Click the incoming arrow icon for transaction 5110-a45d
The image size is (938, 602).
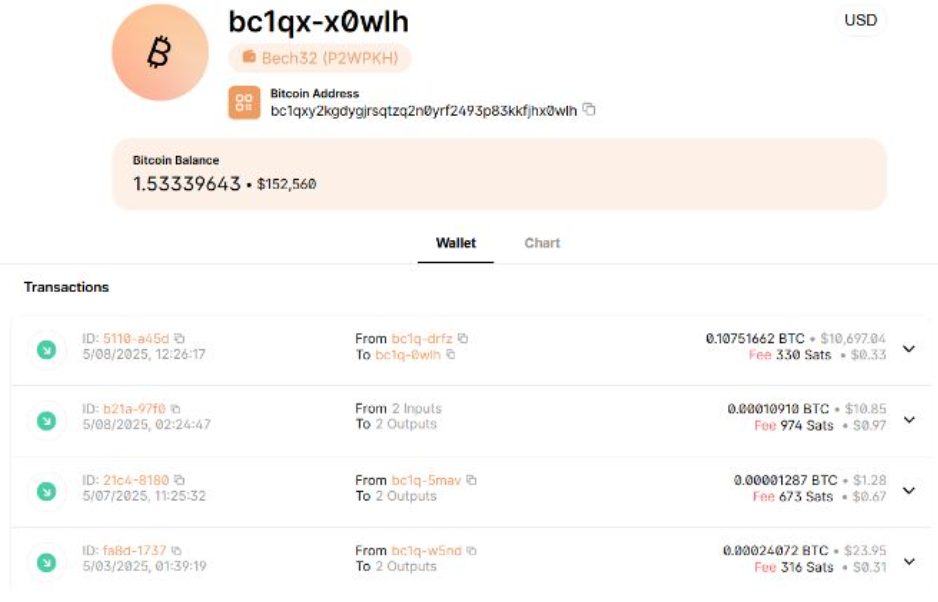pyautogui.click(x=46, y=350)
